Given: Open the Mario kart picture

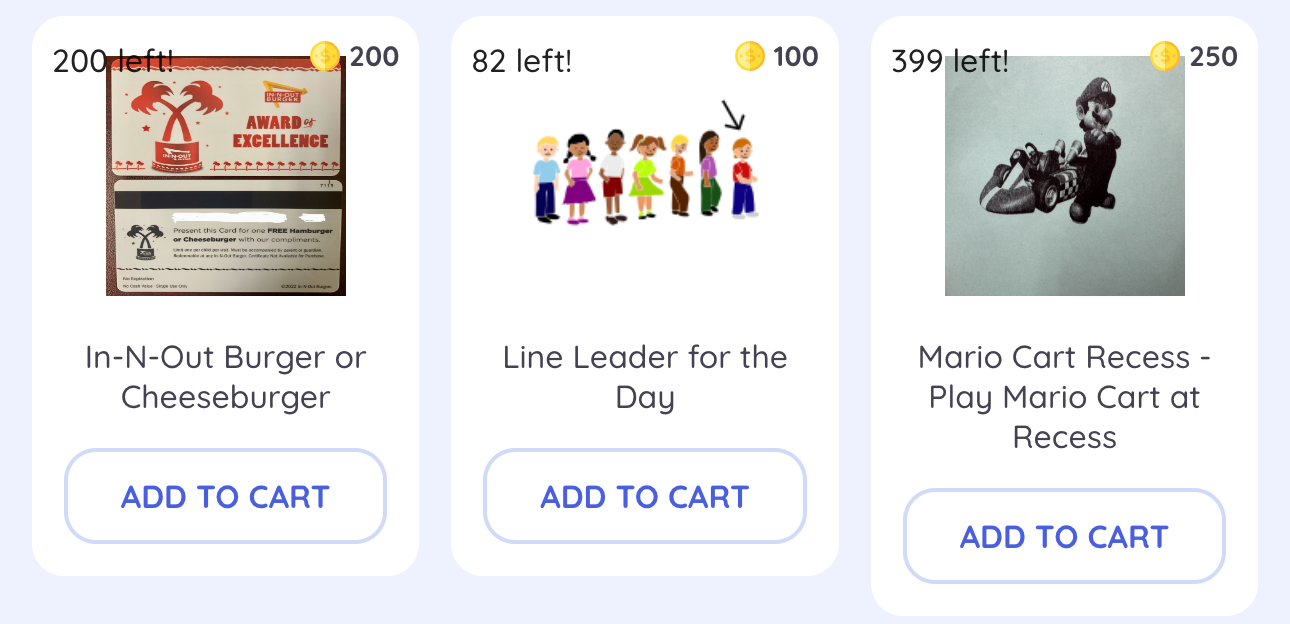Looking at the screenshot, I should pos(1064,176).
